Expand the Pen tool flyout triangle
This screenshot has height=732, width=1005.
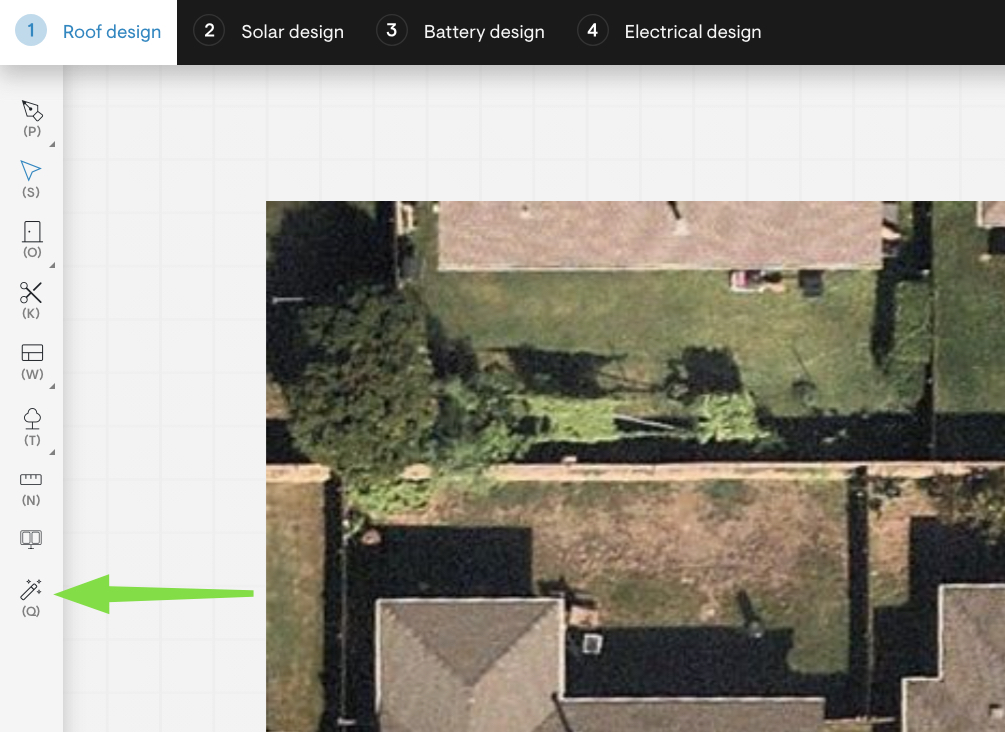pos(51,143)
